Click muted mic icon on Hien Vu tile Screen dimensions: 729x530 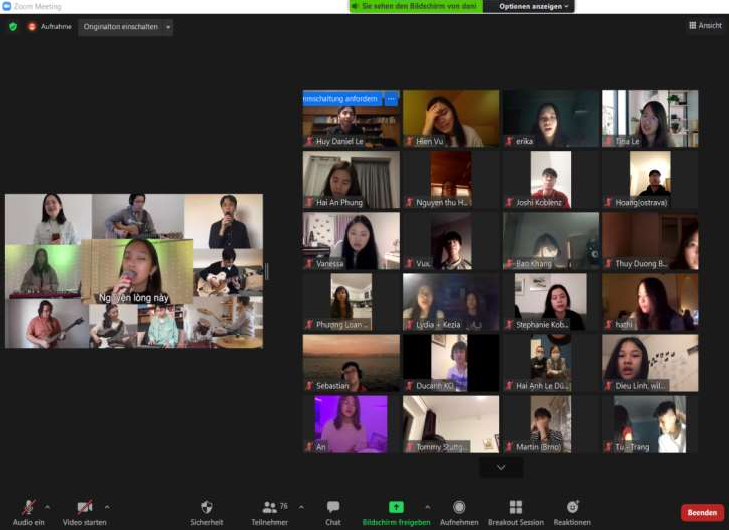409,141
